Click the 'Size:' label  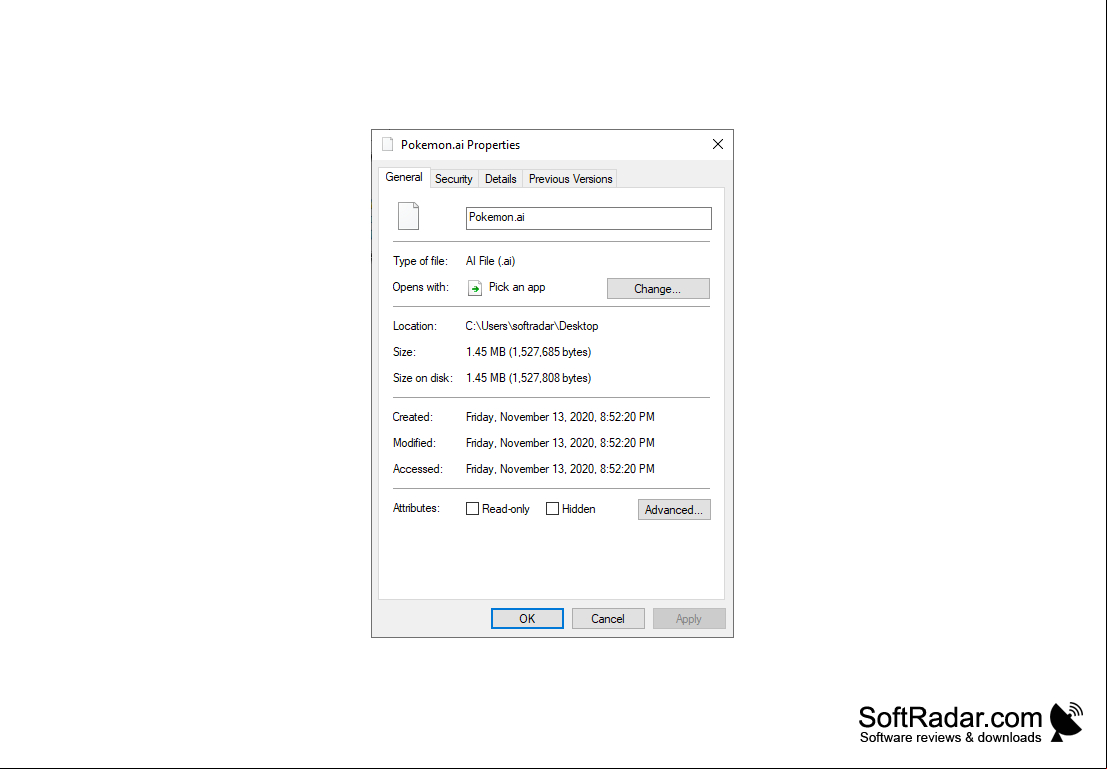point(404,352)
